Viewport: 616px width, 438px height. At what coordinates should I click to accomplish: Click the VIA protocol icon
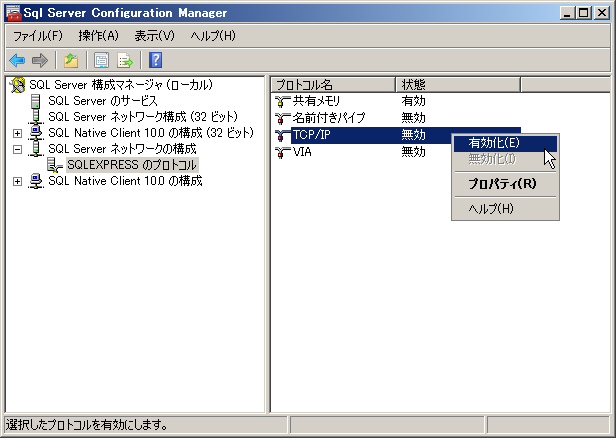[282, 152]
